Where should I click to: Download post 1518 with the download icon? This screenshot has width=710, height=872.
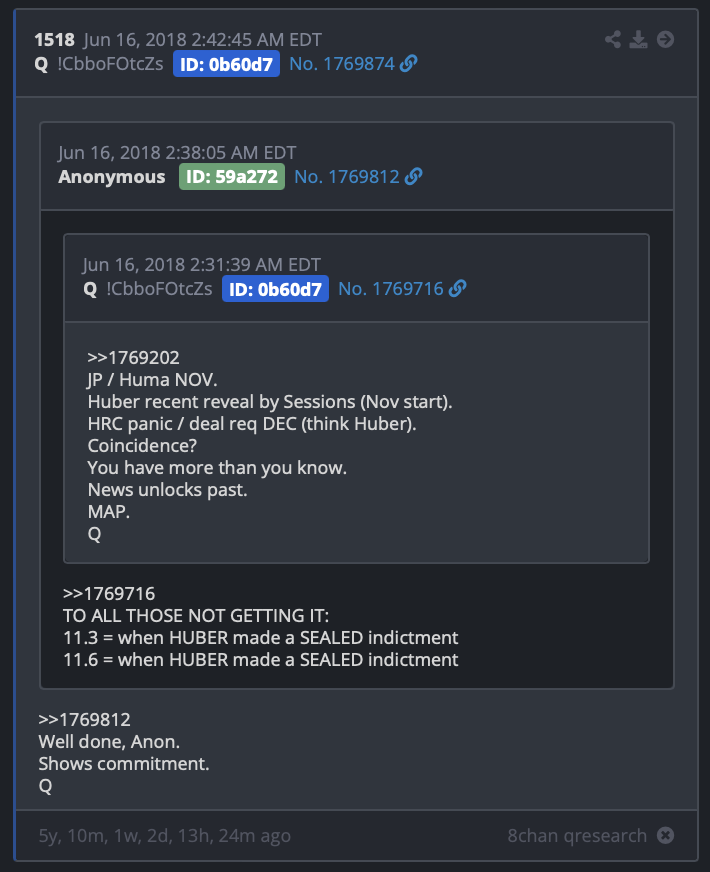coord(638,39)
